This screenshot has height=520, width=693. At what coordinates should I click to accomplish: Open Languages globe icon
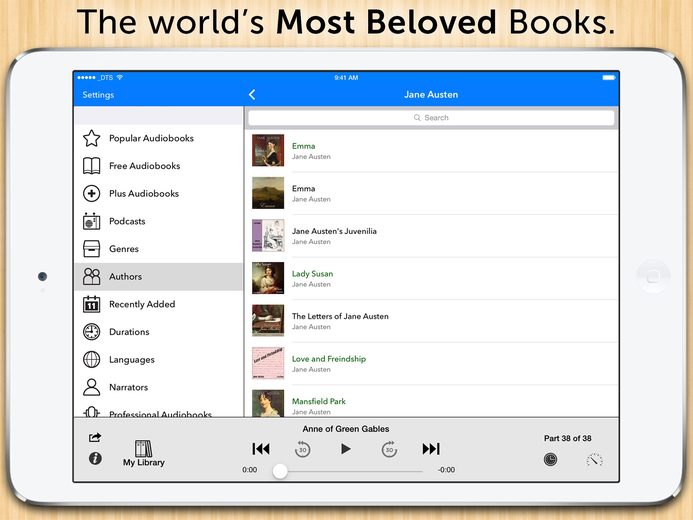tap(91, 359)
